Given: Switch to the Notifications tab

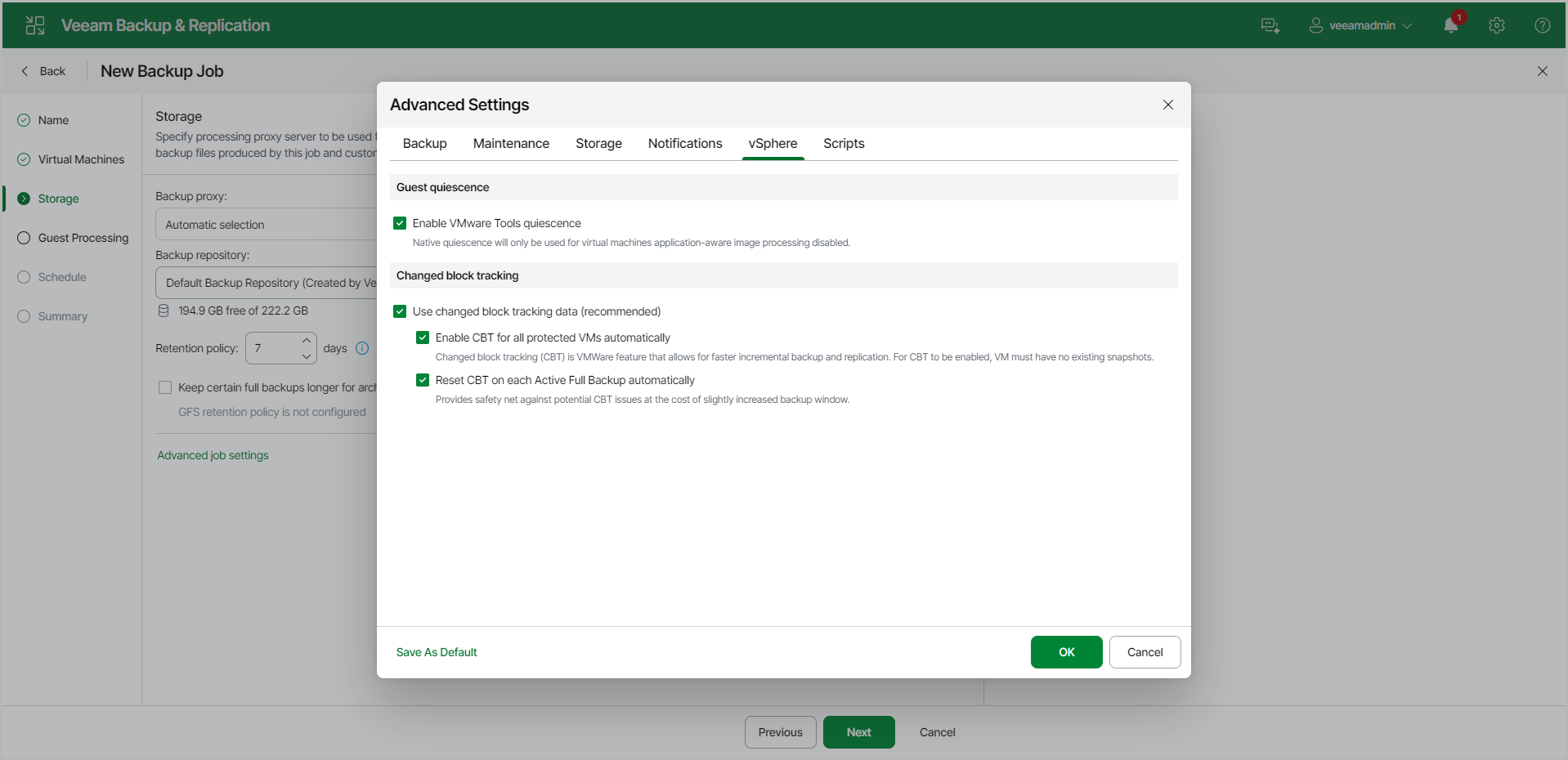Looking at the screenshot, I should coord(685,143).
